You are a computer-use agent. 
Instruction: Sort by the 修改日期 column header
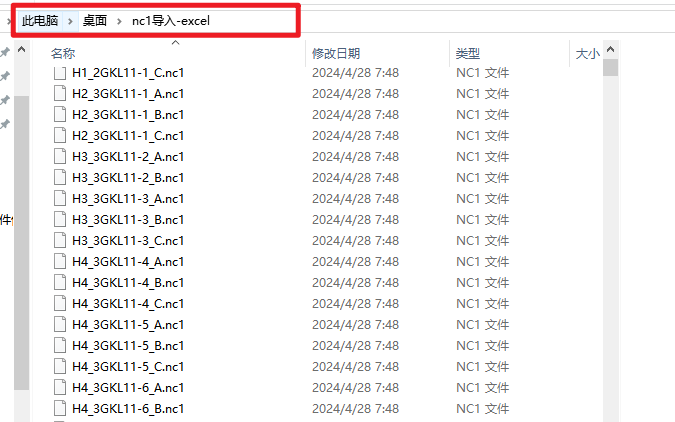tap(336, 54)
